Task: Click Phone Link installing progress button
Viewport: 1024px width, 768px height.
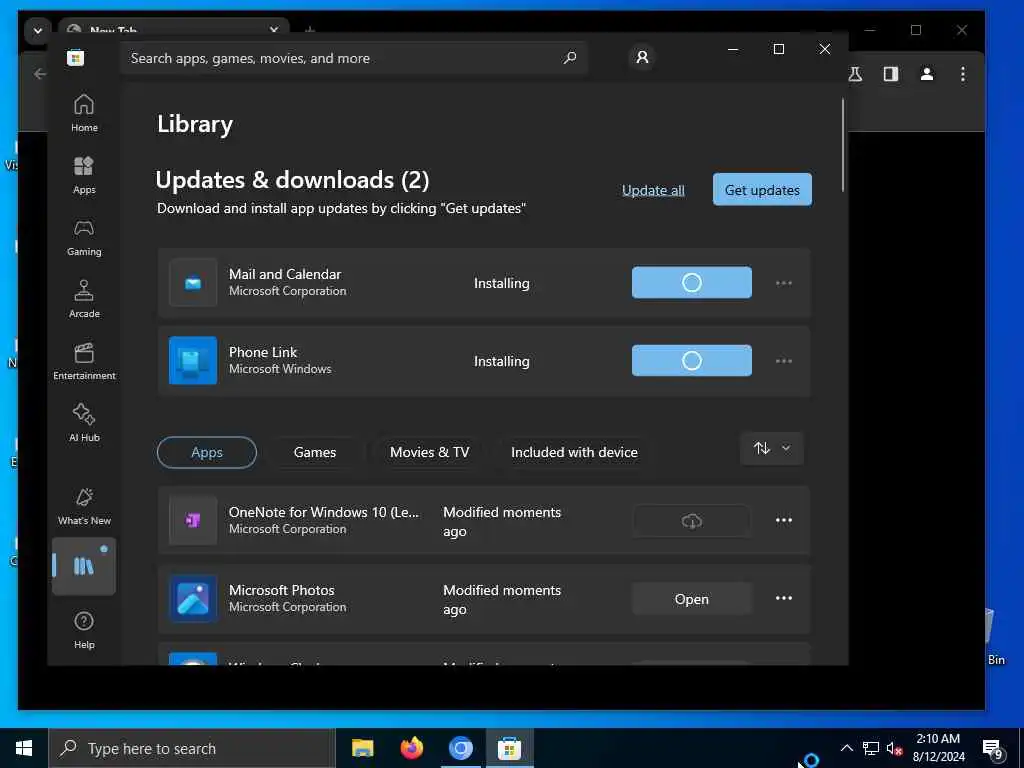Action: coord(692,360)
